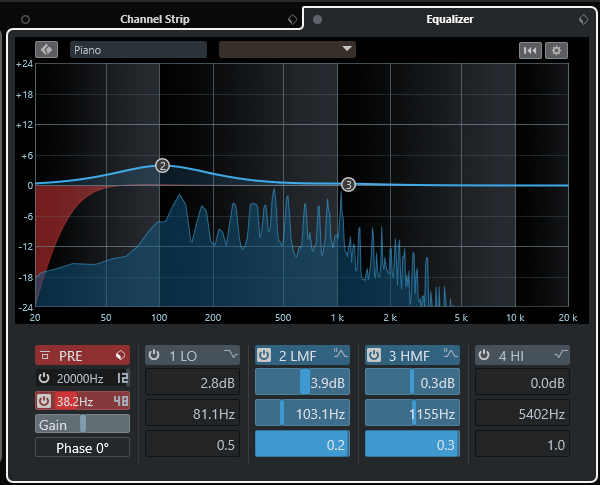The width and height of the screenshot is (600, 485).
Task: Enable the 4 HI band power button
Action: [485, 355]
